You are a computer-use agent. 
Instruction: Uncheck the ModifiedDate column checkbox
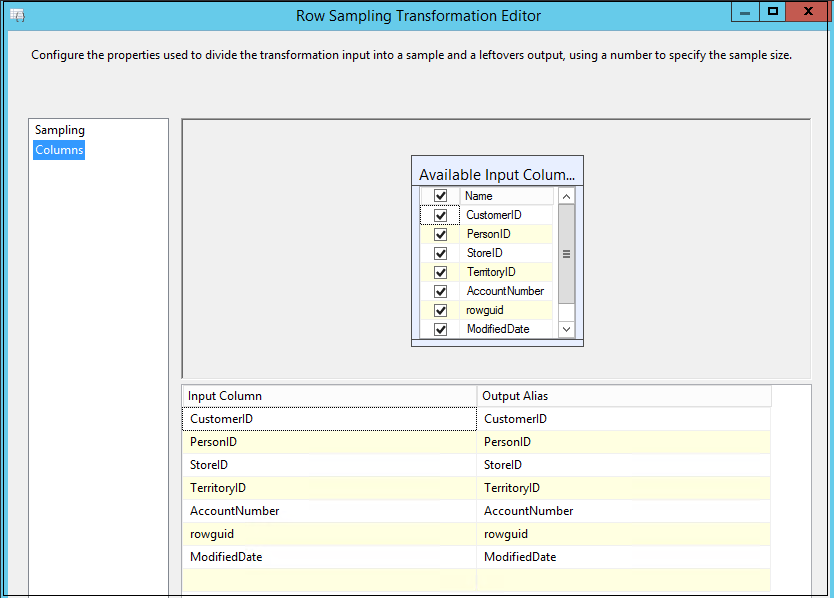click(x=441, y=330)
